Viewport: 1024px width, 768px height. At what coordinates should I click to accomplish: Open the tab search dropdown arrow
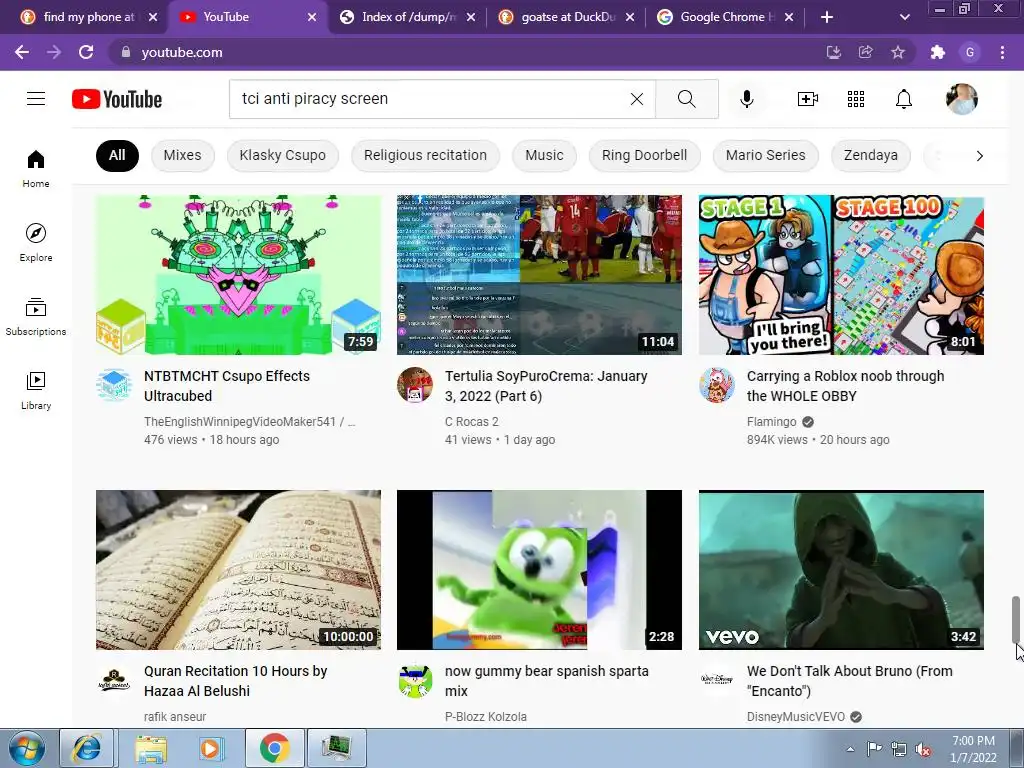tap(904, 17)
